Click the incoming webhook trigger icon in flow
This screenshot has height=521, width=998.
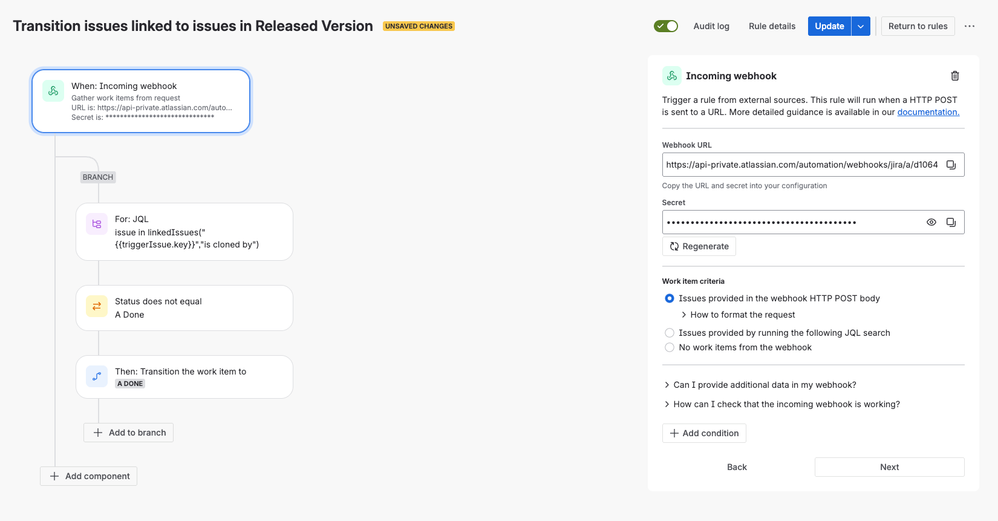tap(53, 91)
